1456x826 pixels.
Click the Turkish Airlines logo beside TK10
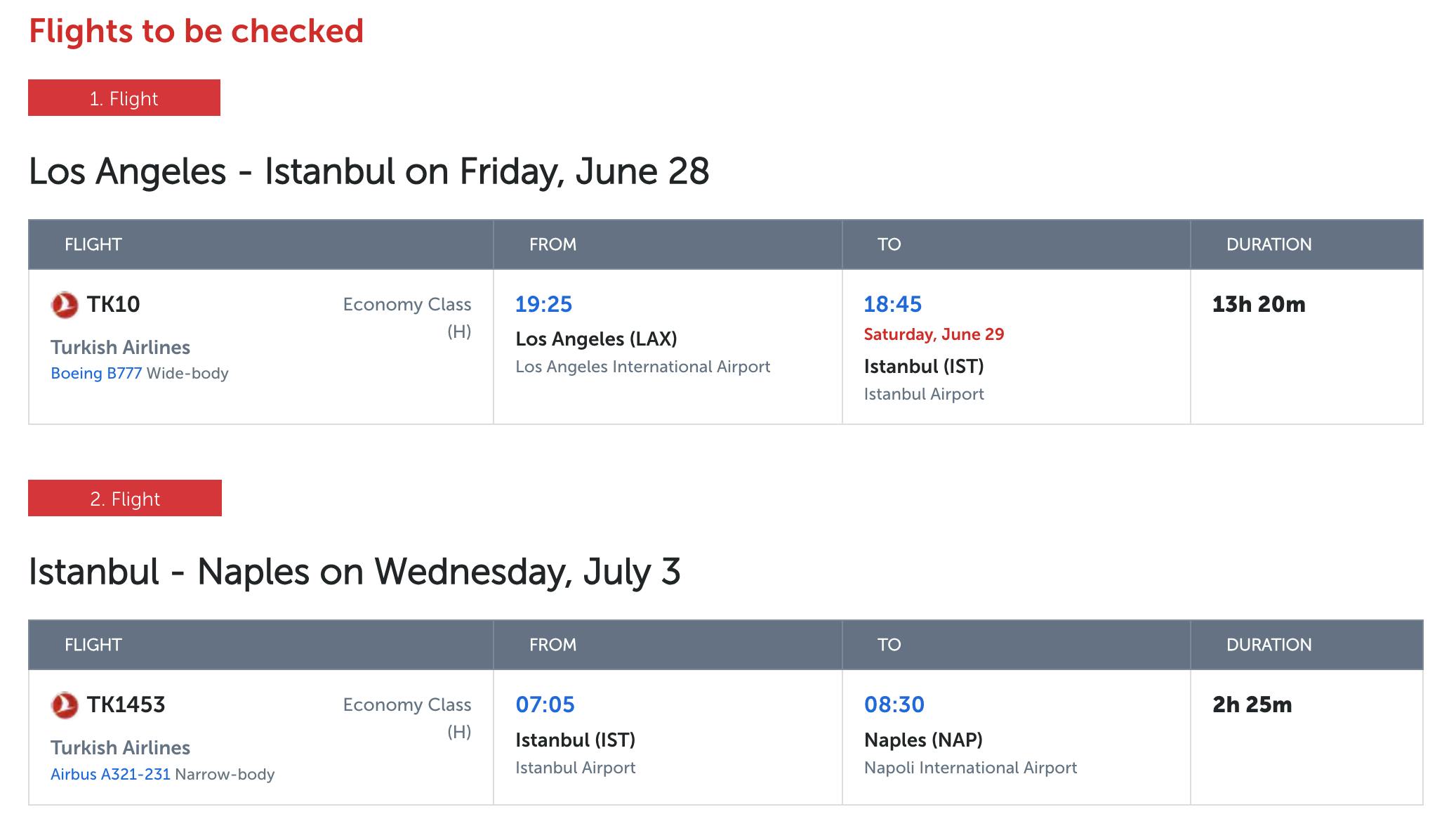click(65, 305)
